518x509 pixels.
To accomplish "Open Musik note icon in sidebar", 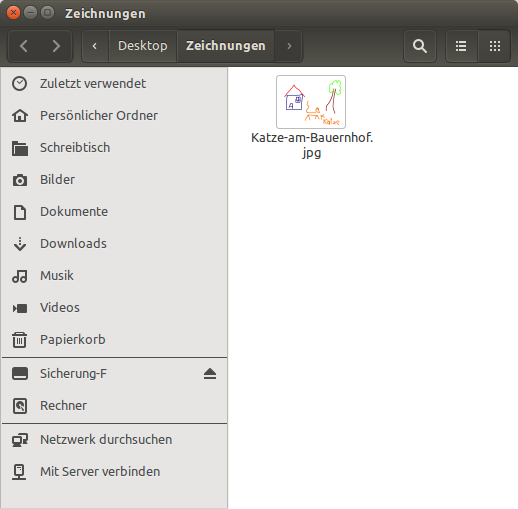I will tap(20, 276).
